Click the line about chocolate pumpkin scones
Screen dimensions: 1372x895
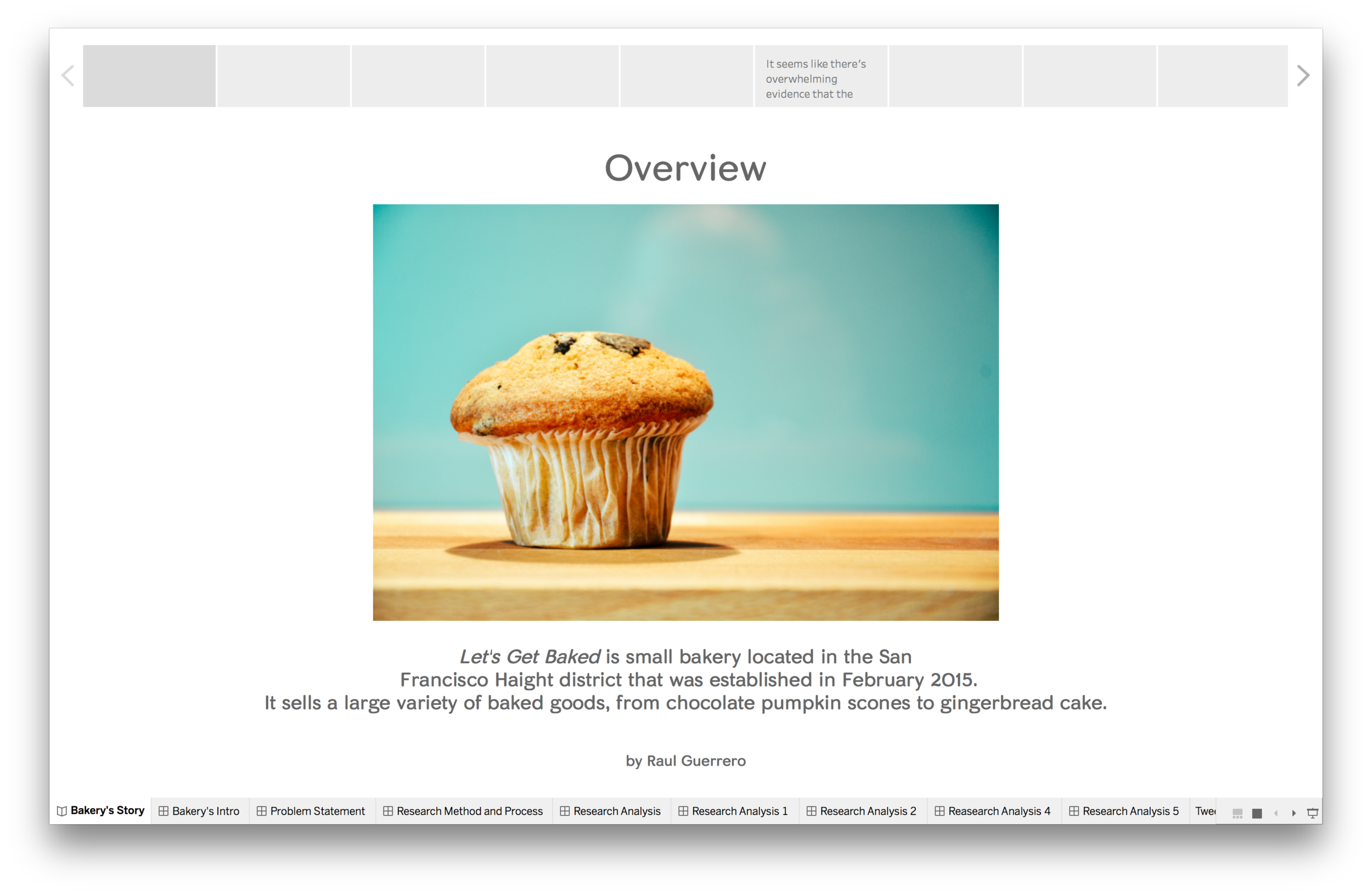[x=685, y=703]
